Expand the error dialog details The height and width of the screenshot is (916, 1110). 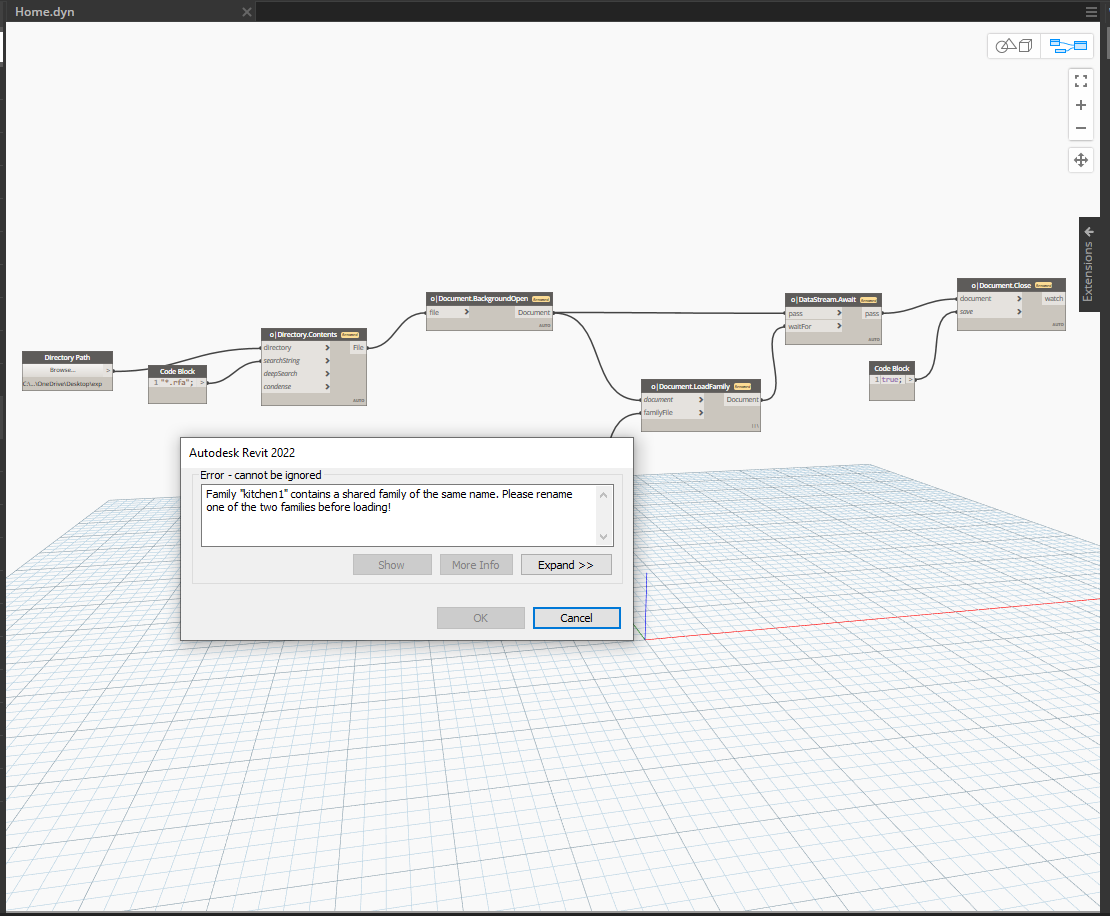coord(566,564)
